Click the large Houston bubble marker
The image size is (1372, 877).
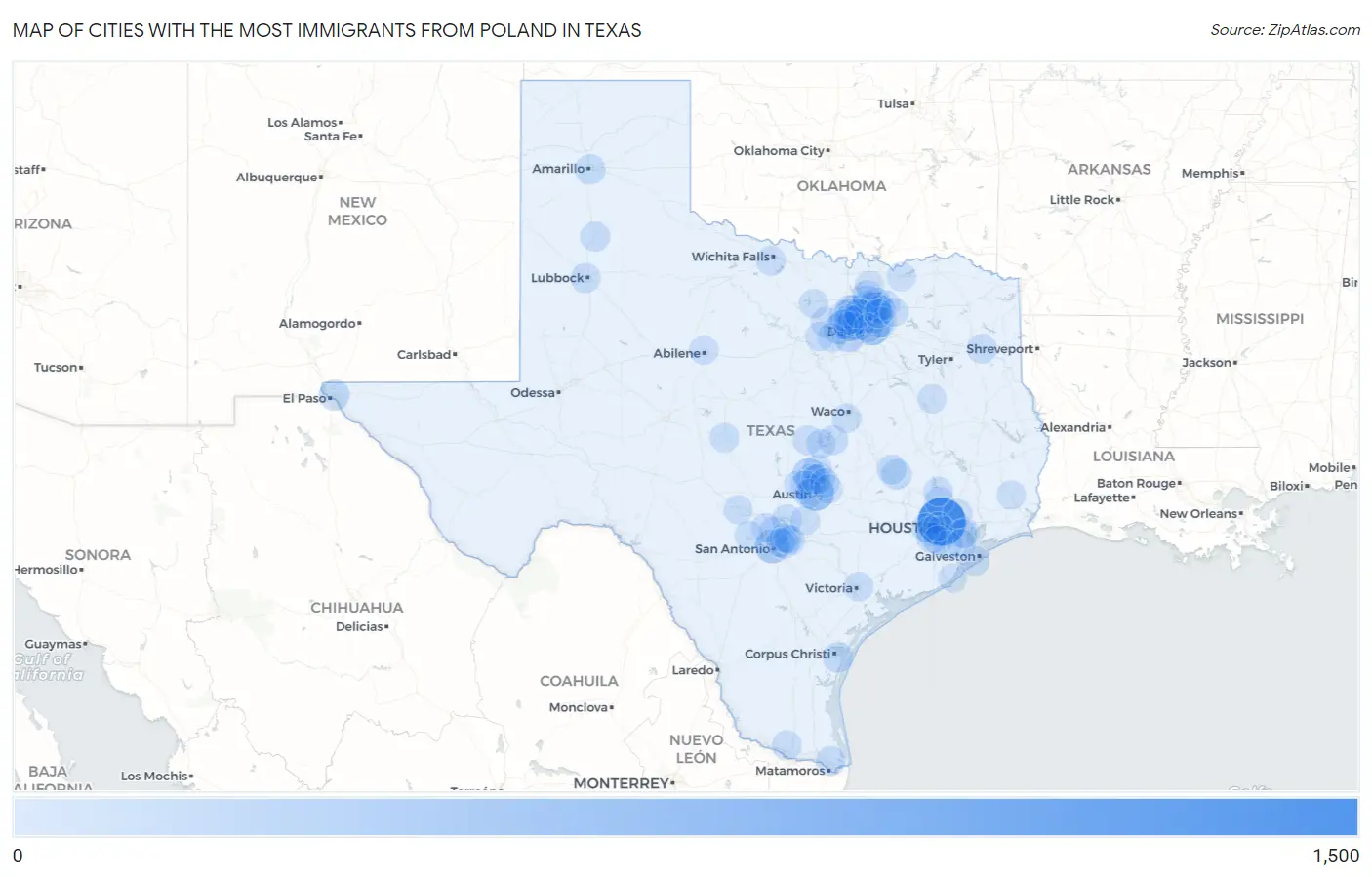[941, 522]
